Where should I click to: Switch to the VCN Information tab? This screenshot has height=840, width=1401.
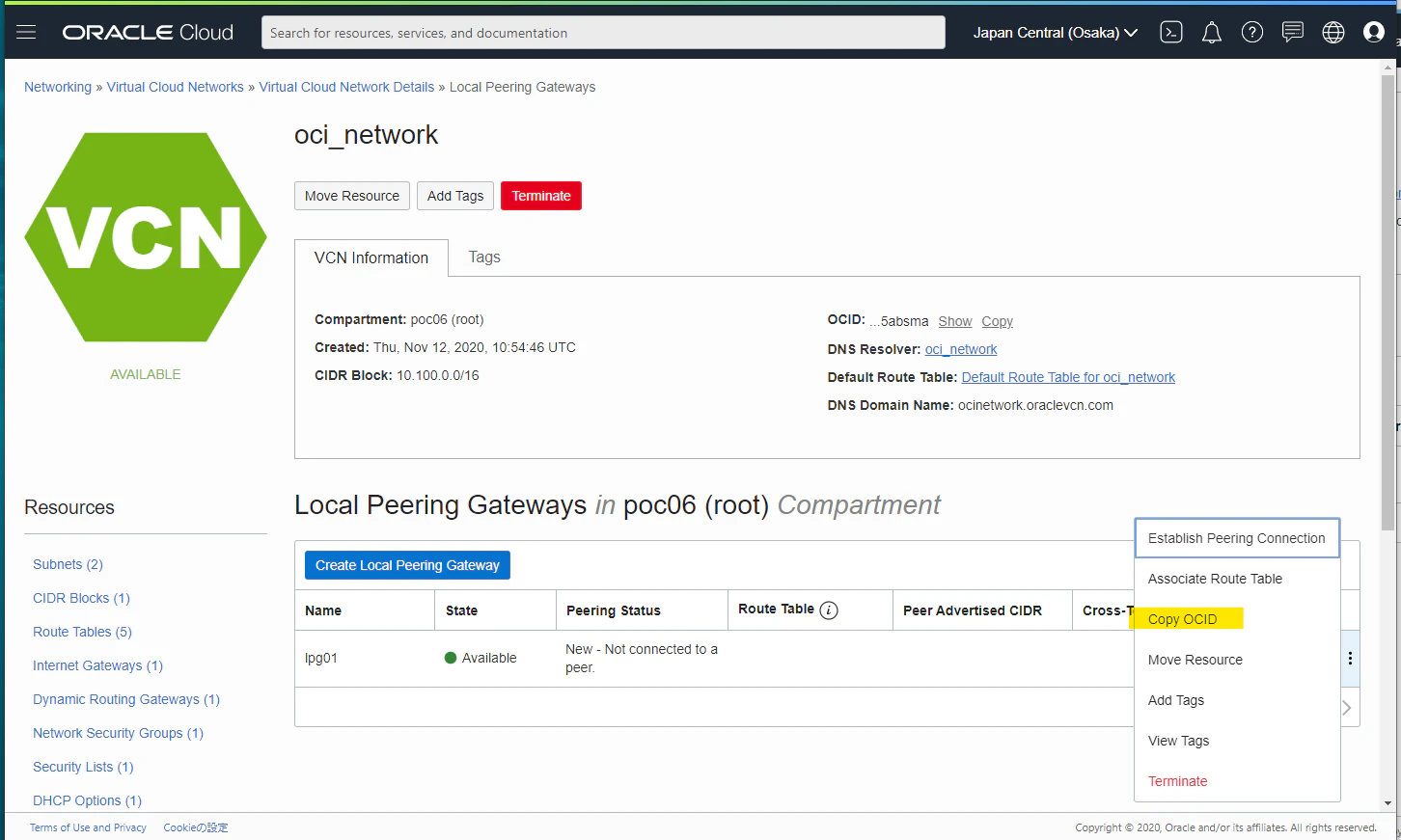[x=371, y=257]
